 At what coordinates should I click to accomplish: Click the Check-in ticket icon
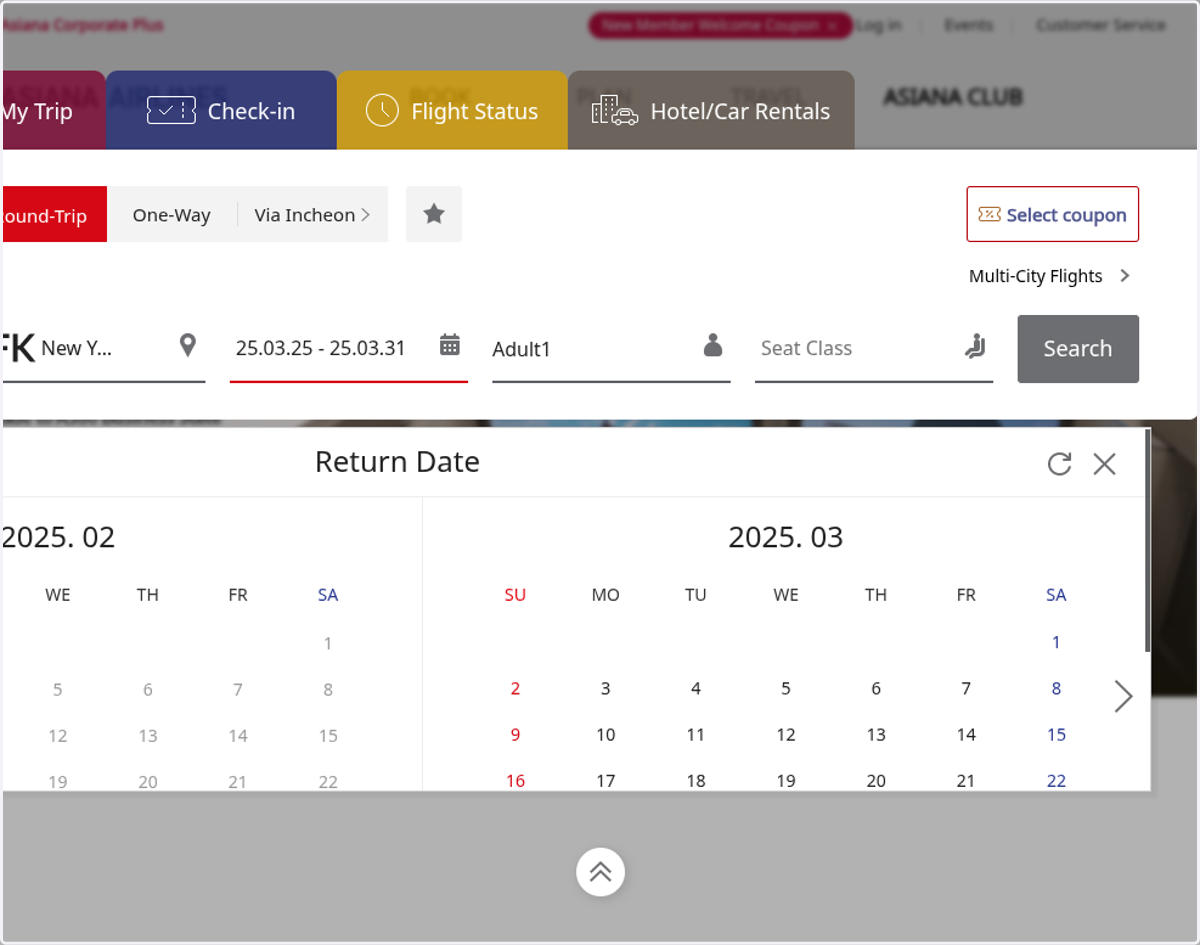click(171, 110)
